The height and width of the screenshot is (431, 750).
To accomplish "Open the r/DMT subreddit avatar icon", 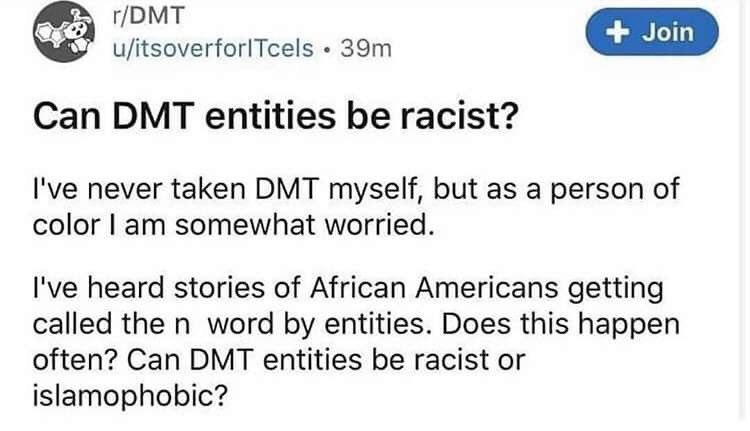I will point(64,32).
